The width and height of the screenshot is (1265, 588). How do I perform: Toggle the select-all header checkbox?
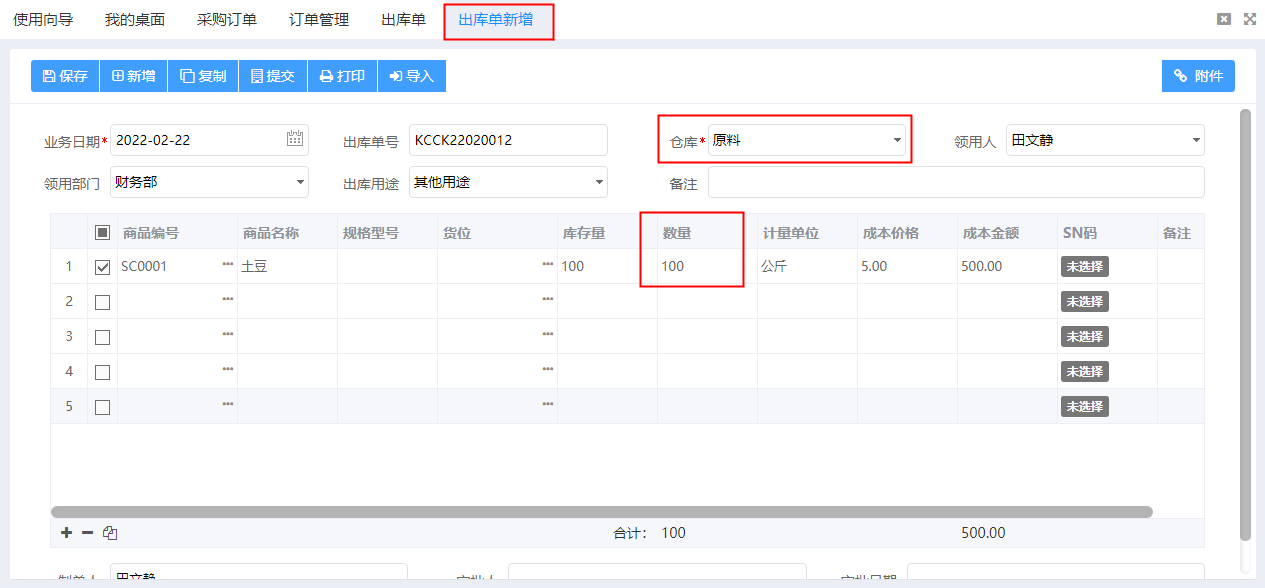101,231
